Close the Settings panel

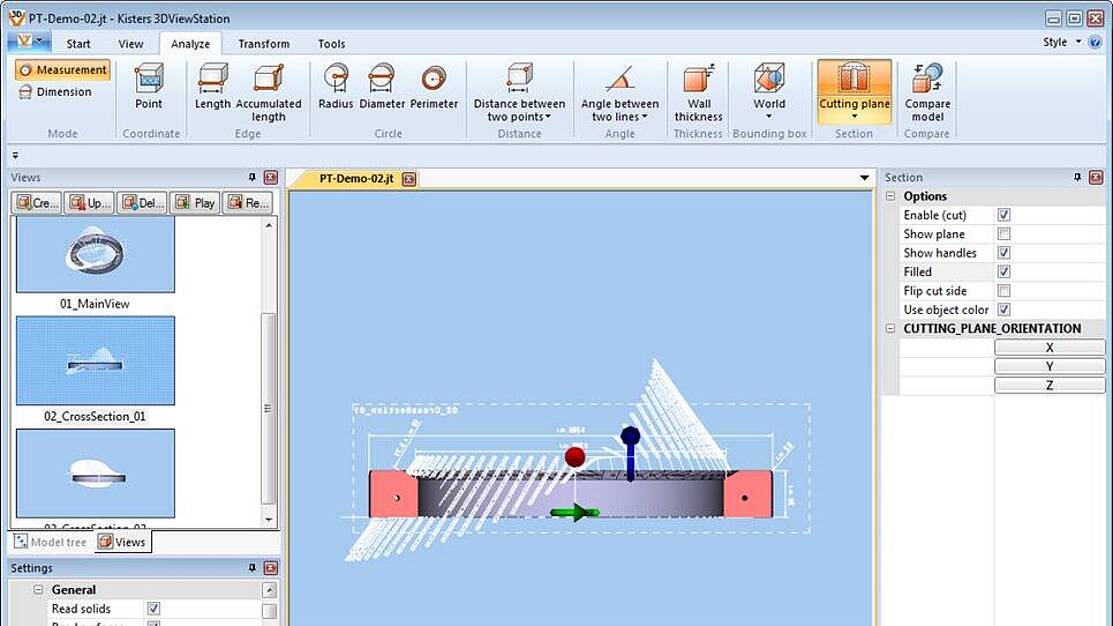pyautogui.click(x=270, y=568)
